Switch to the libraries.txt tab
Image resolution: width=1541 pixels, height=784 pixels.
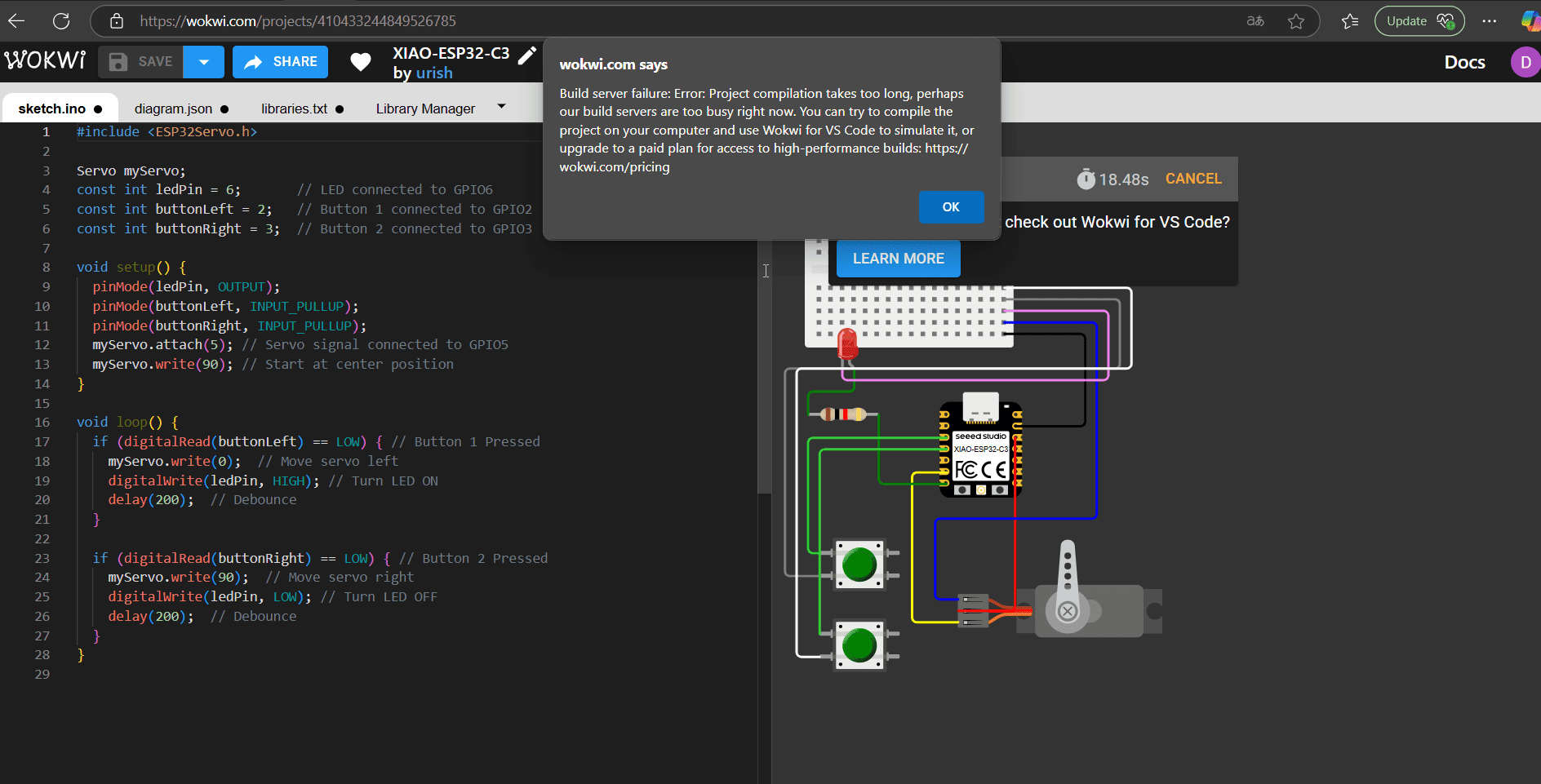pos(302,109)
